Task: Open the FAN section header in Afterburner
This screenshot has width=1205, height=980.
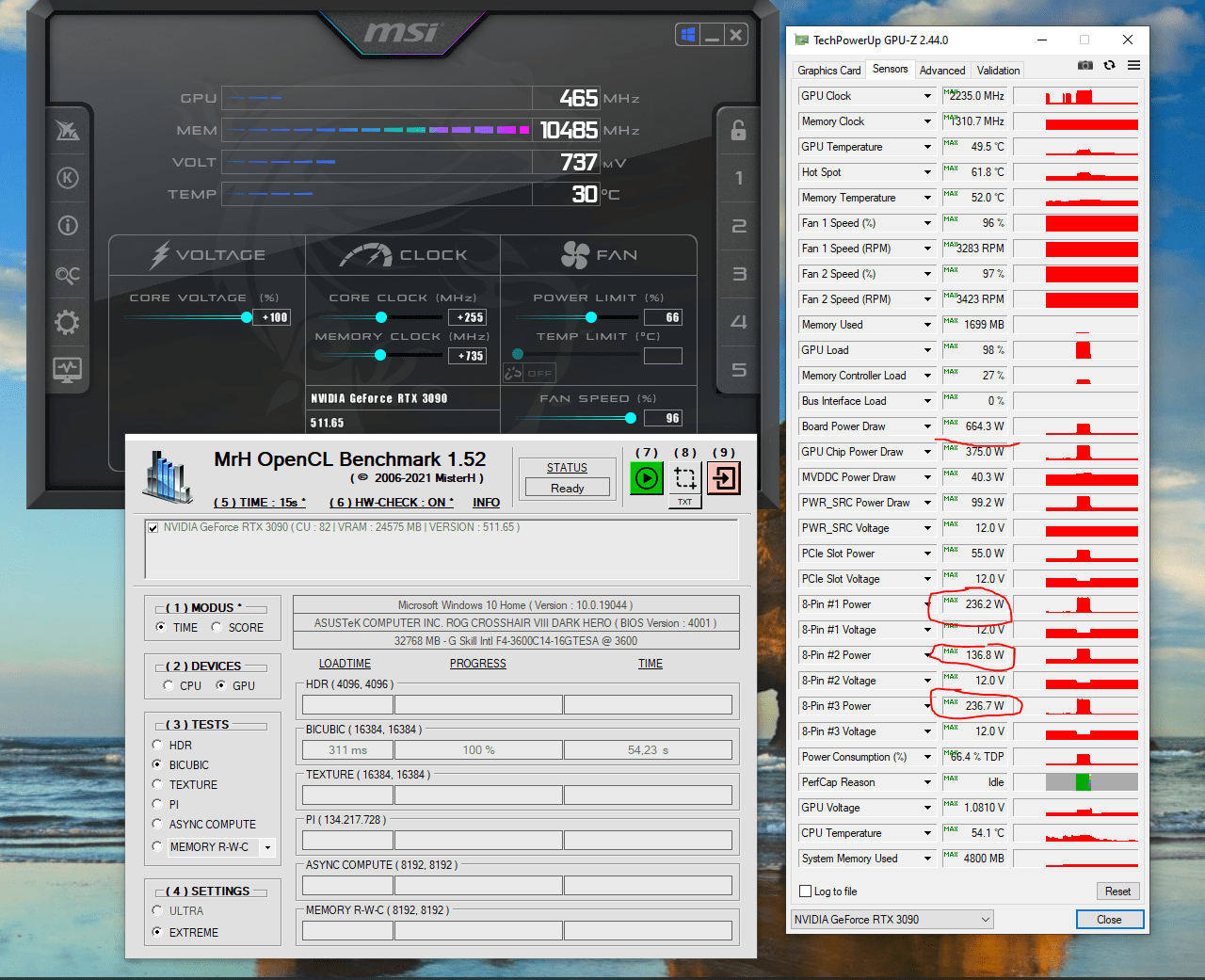Action: tap(599, 255)
